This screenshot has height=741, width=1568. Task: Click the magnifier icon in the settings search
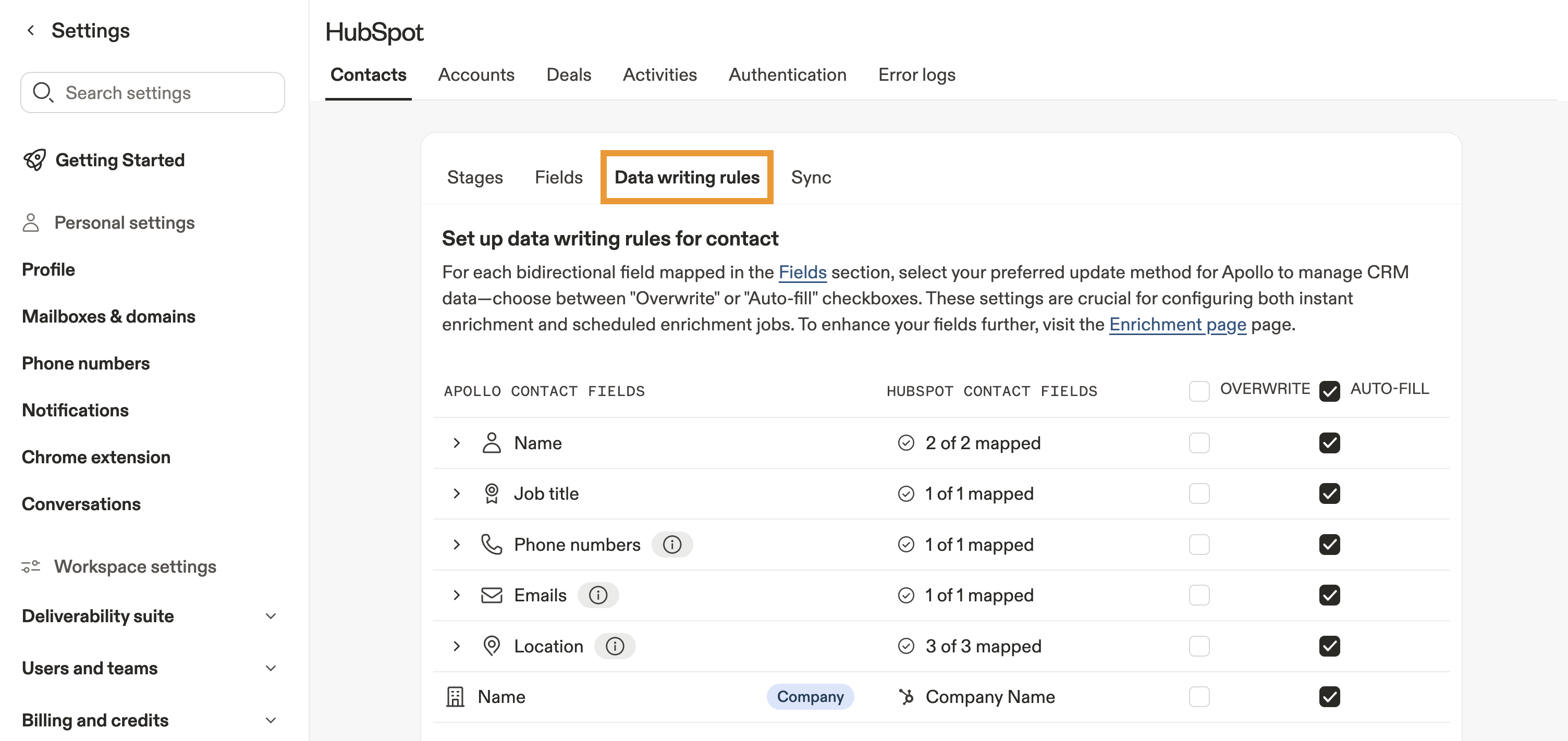(x=43, y=92)
